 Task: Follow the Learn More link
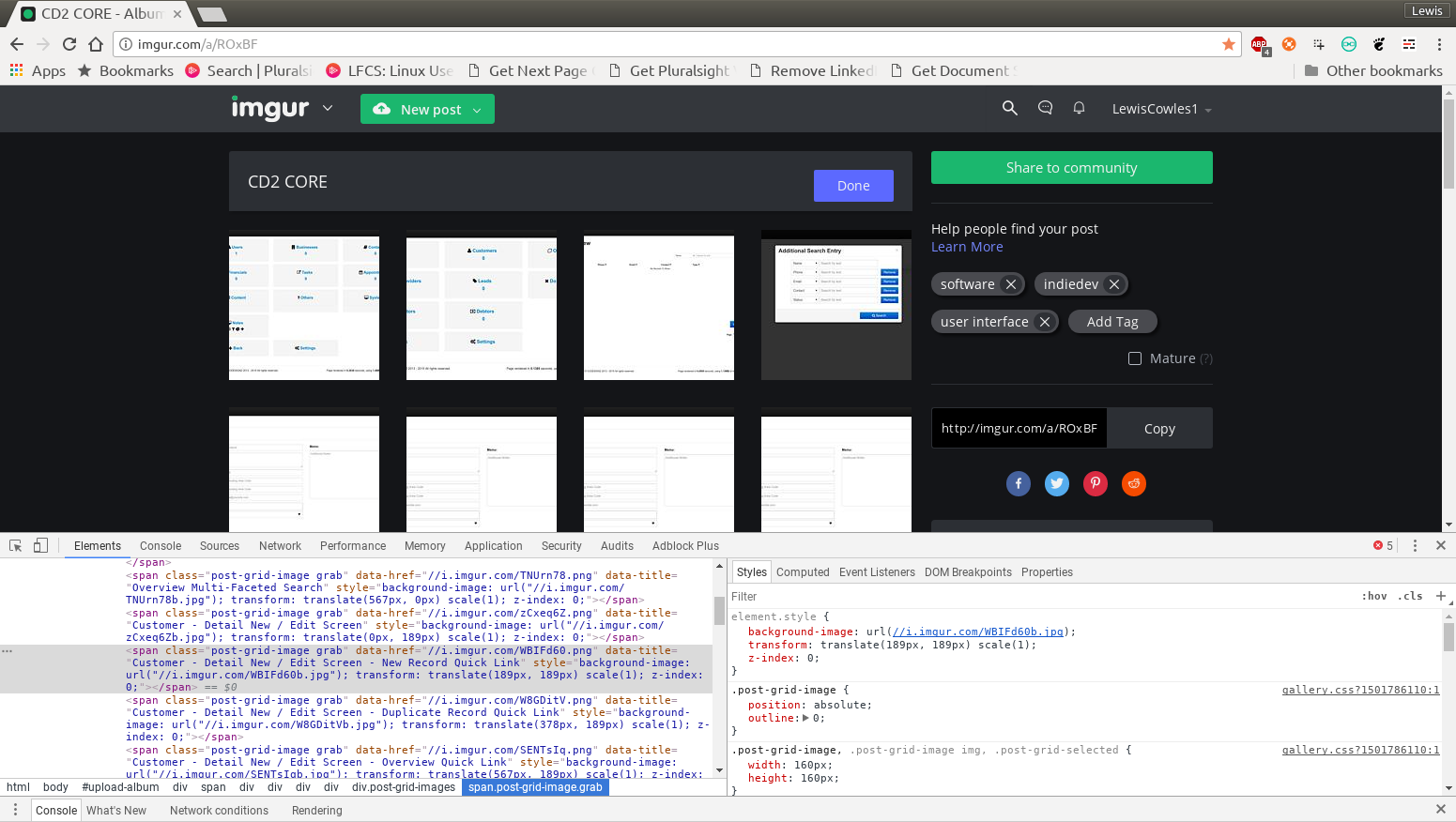[967, 247]
